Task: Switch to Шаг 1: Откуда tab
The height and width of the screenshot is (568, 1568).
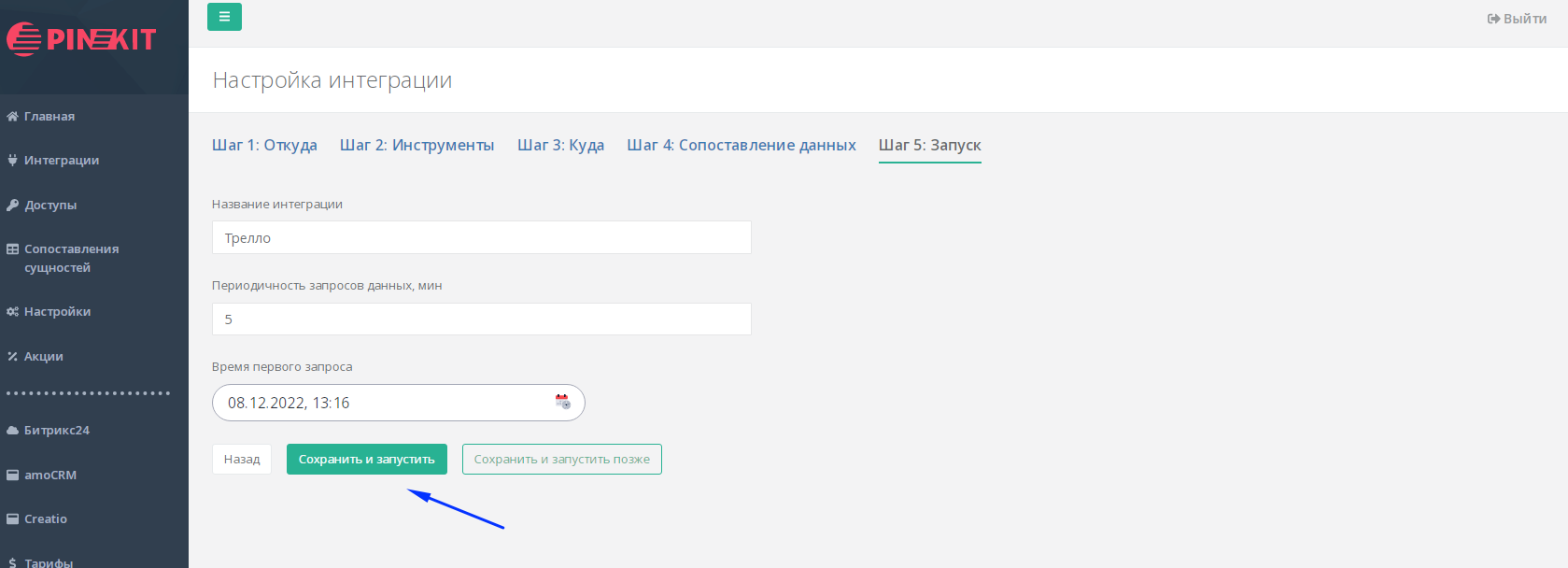Action: pos(264,146)
